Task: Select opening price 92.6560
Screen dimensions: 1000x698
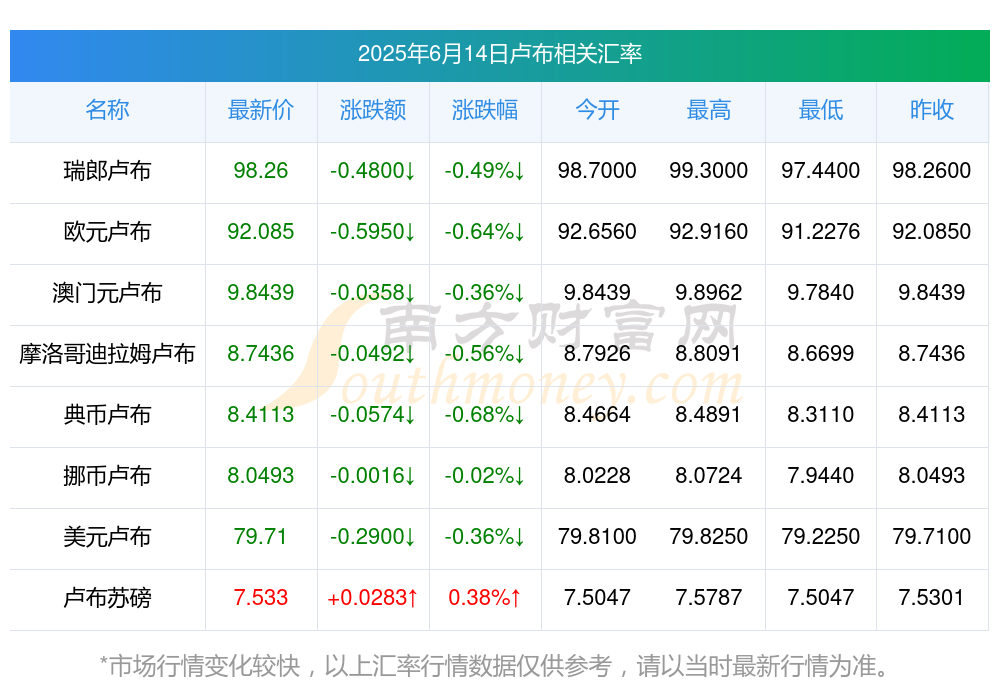Action: 597,232
